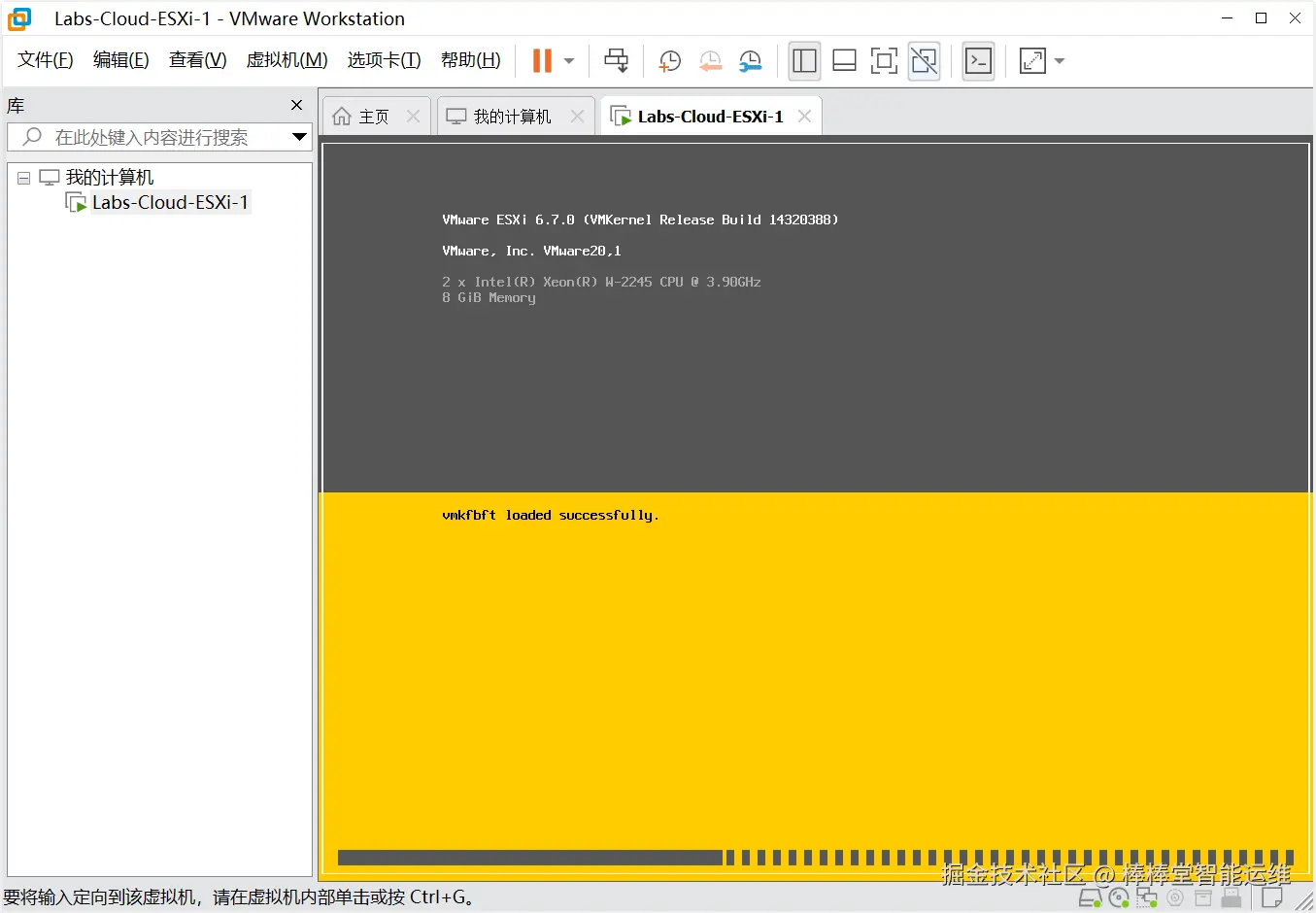The image size is (1316, 913).
Task: Click the hard disk status icon
Action: (1090, 897)
